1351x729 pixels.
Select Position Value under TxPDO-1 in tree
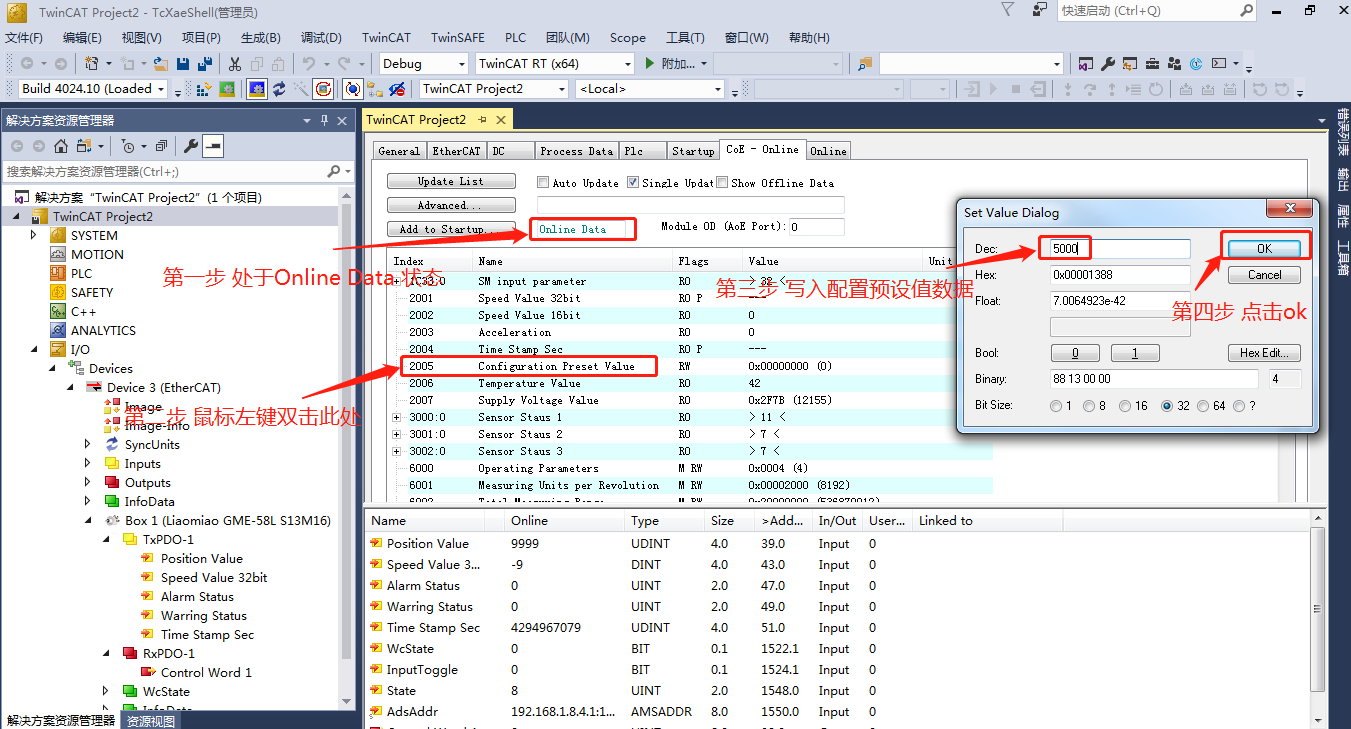pyautogui.click(x=202, y=558)
